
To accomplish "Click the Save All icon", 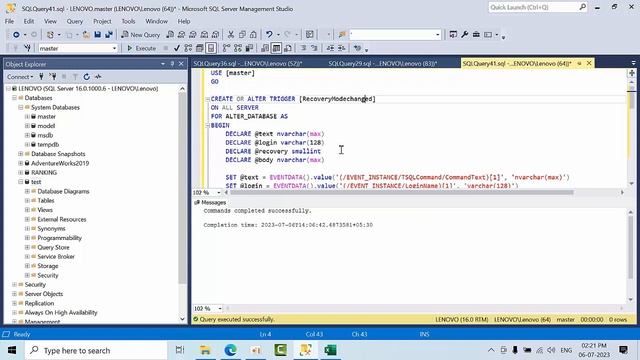I will [x=109, y=35].
